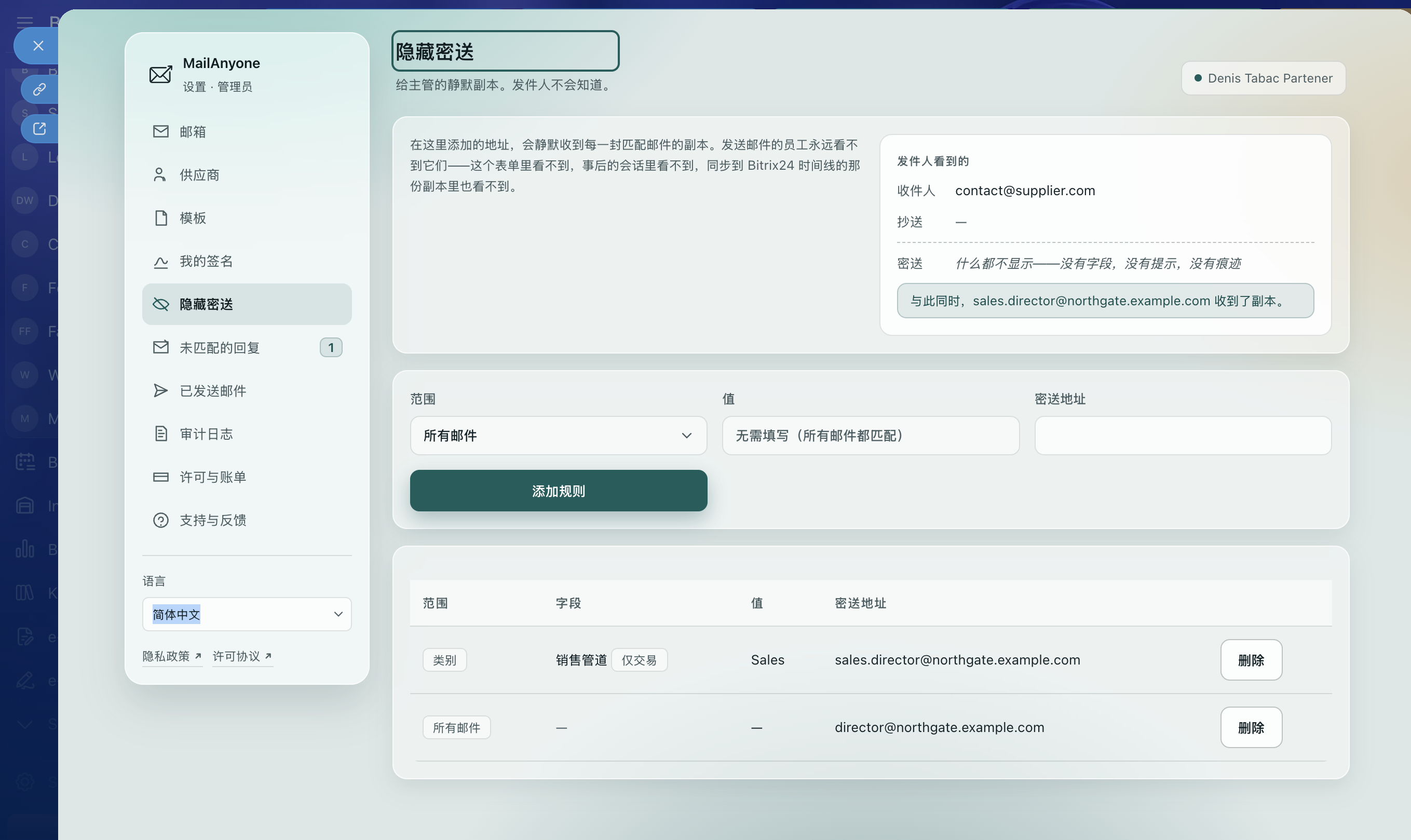Click sales.director@northgate.example.com in the rules table

pos(958,660)
